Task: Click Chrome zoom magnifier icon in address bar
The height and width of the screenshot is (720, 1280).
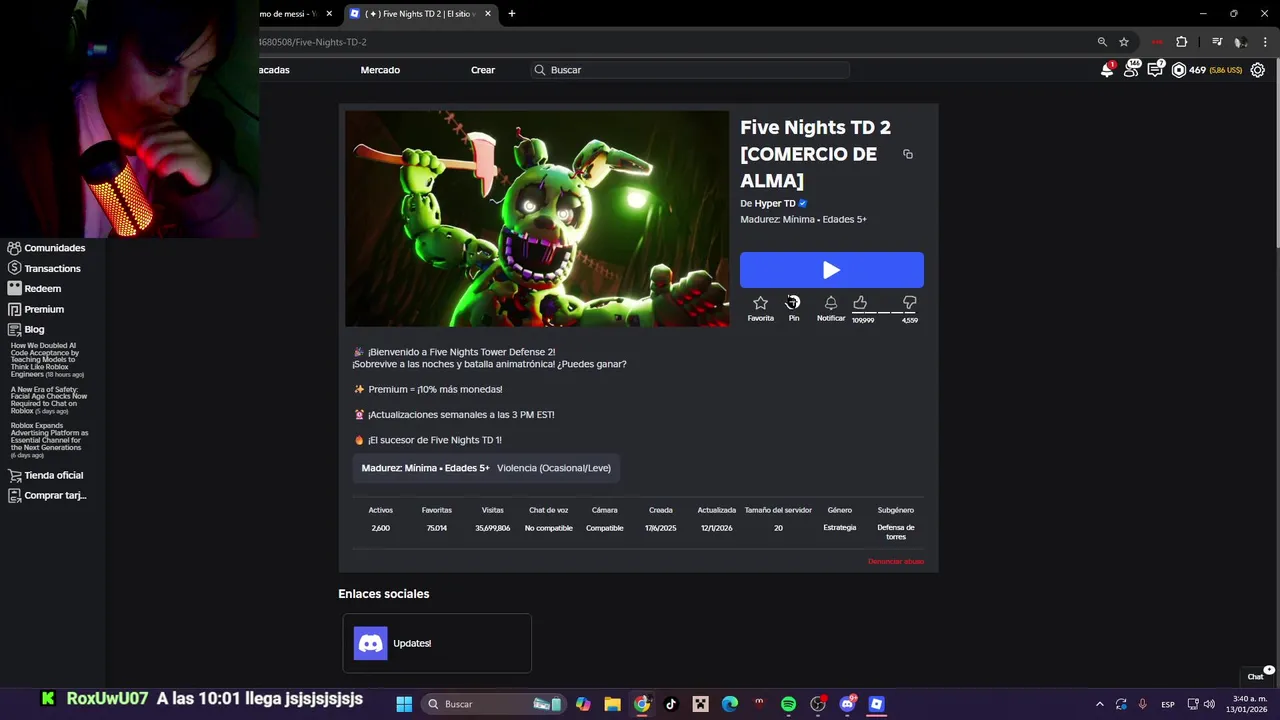Action: (1102, 42)
